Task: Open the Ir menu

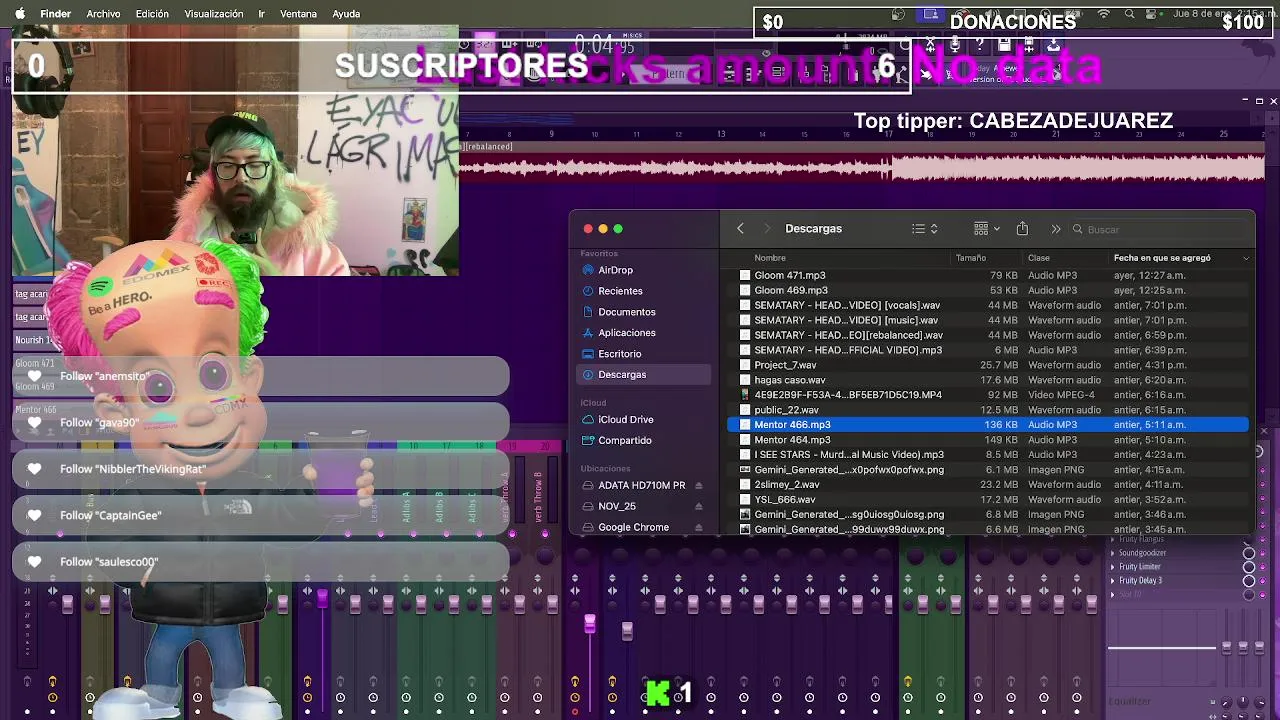Action: coord(261,14)
